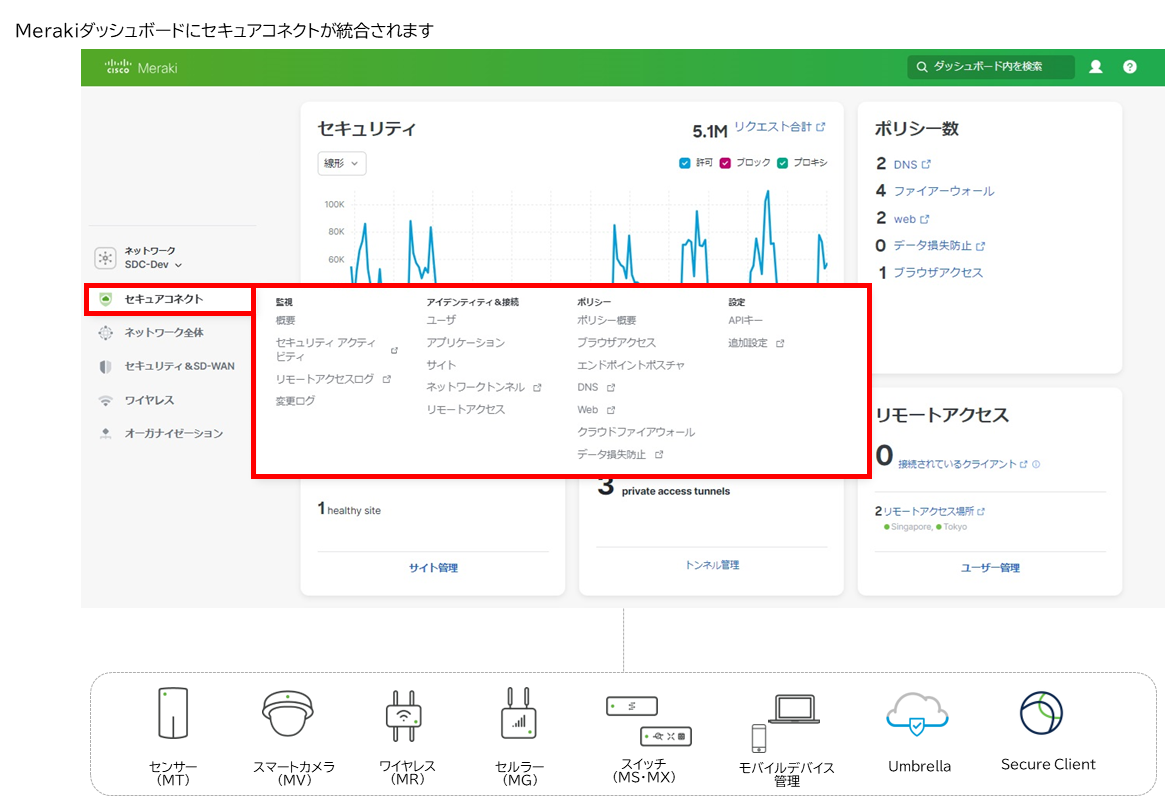Open the help question mark icon
The image size is (1165, 807).
(x=1129, y=67)
